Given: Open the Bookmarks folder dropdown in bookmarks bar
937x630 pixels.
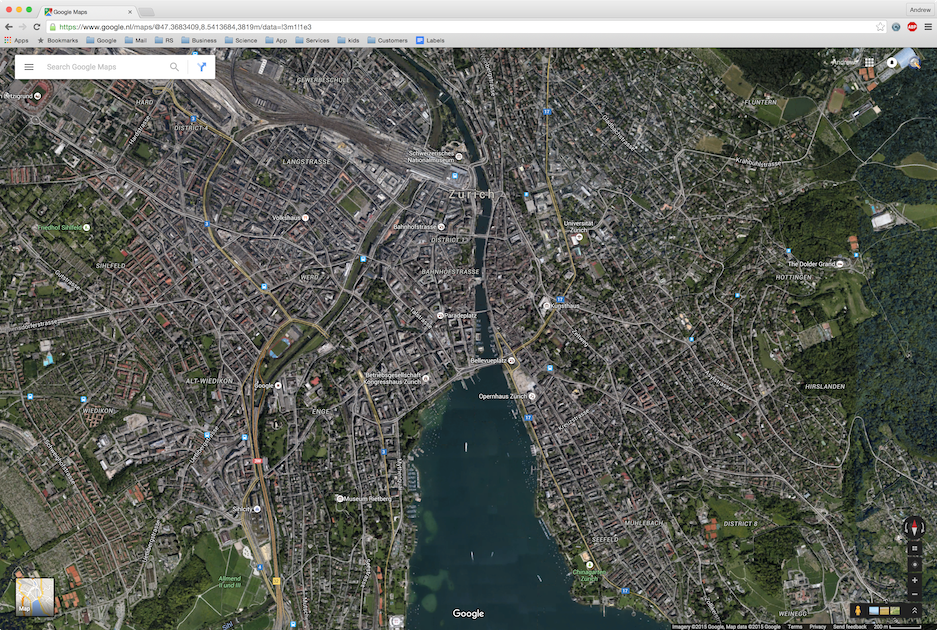Looking at the screenshot, I should point(60,40).
